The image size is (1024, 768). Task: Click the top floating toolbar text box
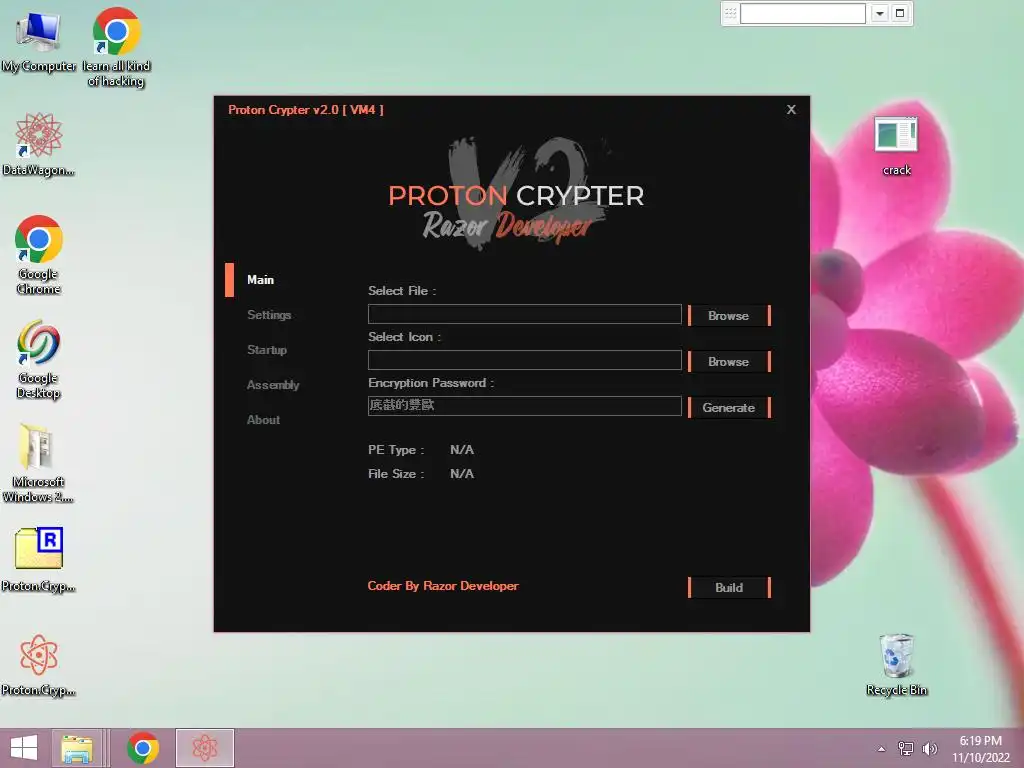point(803,13)
